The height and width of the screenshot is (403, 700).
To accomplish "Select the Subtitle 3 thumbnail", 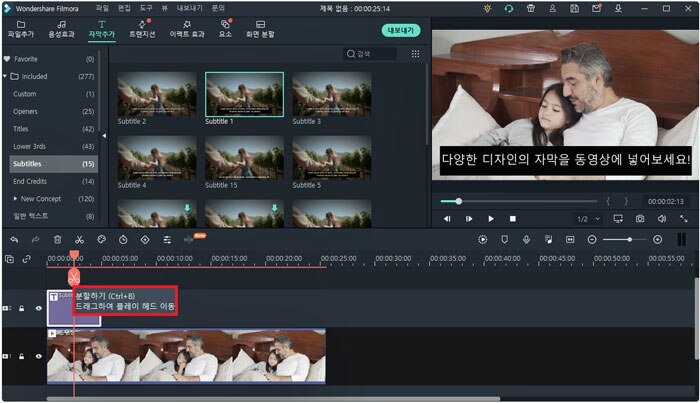I will pyautogui.click(x=332, y=96).
